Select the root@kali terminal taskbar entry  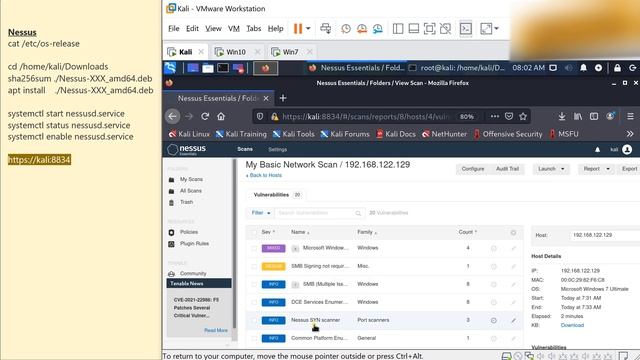point(457,68)
